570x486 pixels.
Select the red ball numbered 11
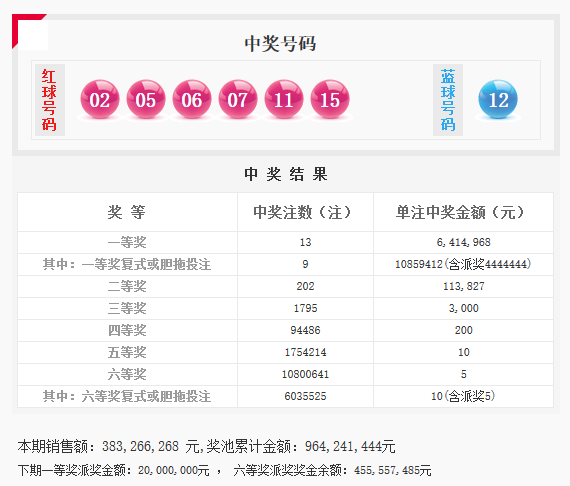tap(284, 99)
